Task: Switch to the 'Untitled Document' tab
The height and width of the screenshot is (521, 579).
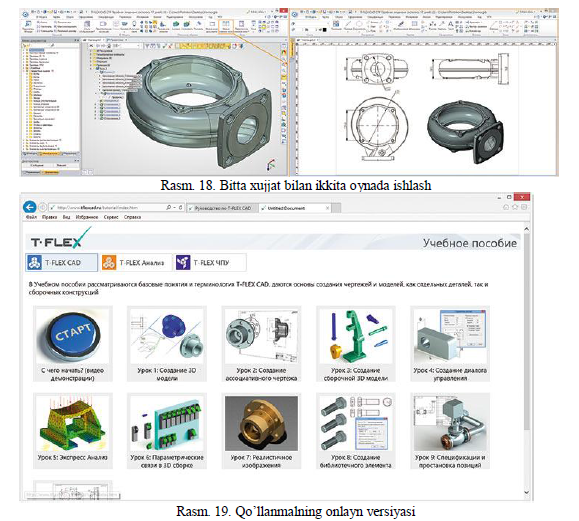Action: (295, 208)
